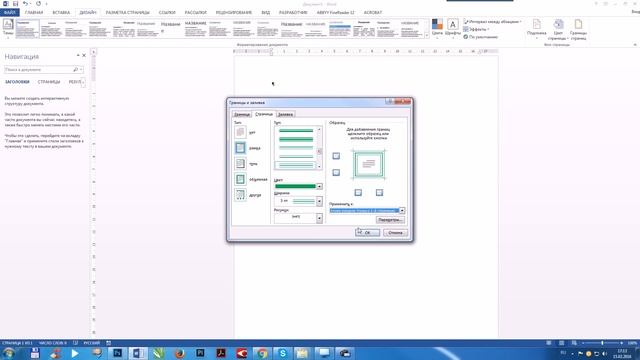Click the page preview sample in Образец
This screenshot has height=360, width=640.
pos(369,165)
